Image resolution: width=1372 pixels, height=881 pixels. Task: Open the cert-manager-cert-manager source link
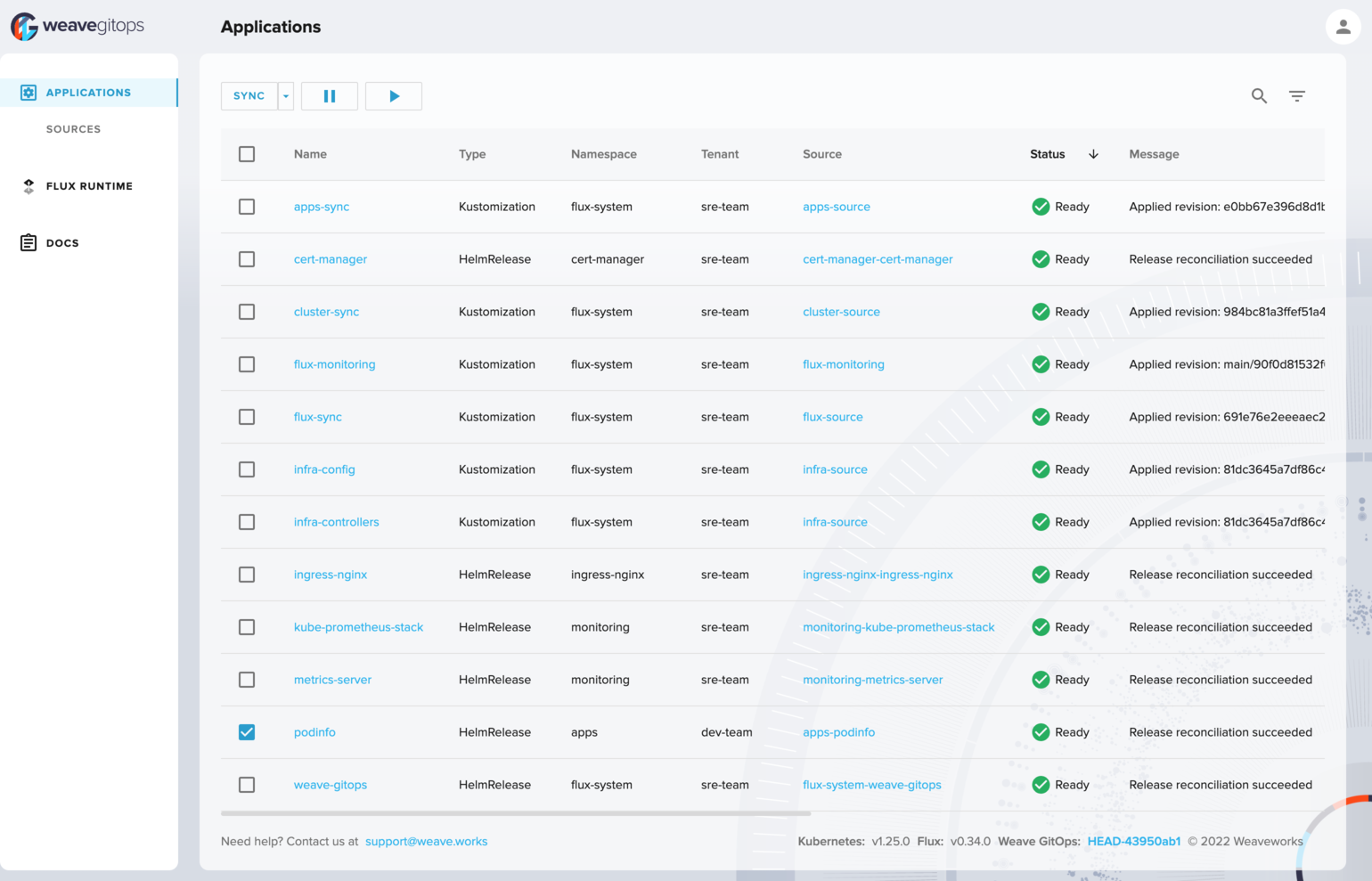pos(878,259)
